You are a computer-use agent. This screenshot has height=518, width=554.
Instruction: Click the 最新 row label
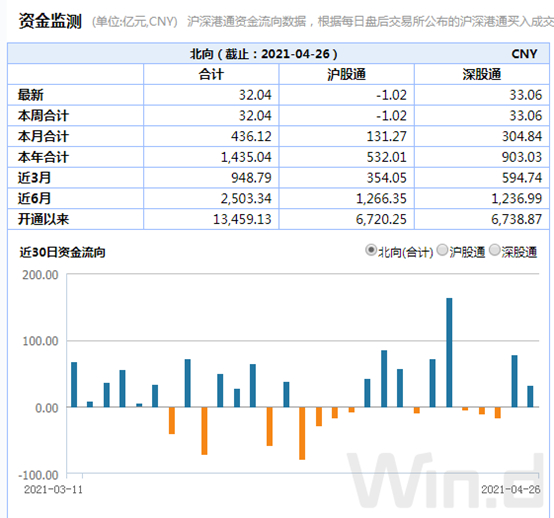click(x=31, y=95)
